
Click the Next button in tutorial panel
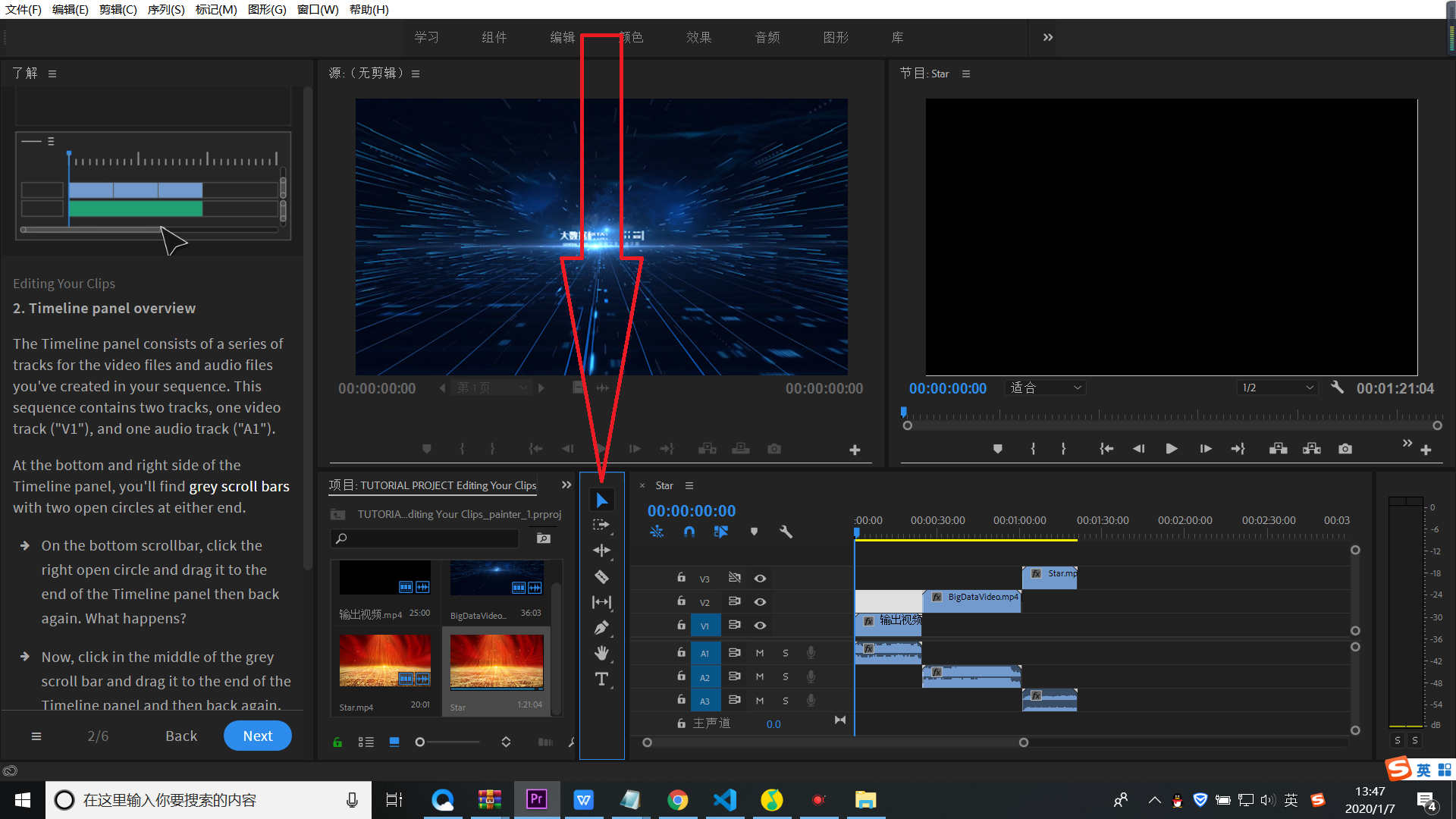coord(257,735)
